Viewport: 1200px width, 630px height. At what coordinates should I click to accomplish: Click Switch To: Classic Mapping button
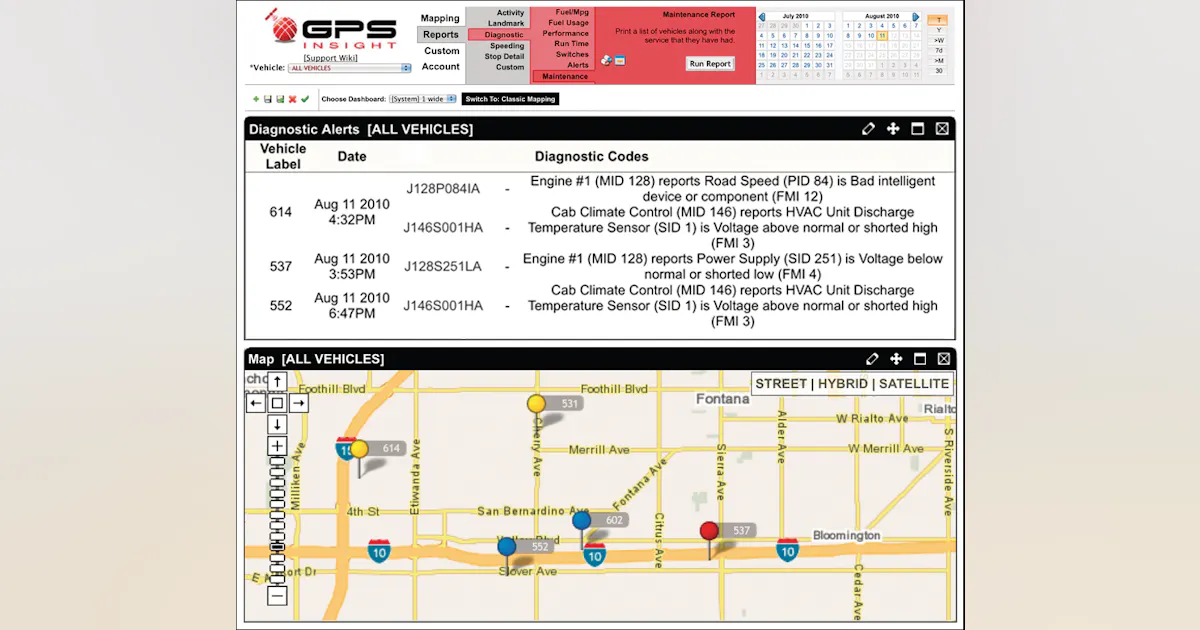[x=510, y=99]
